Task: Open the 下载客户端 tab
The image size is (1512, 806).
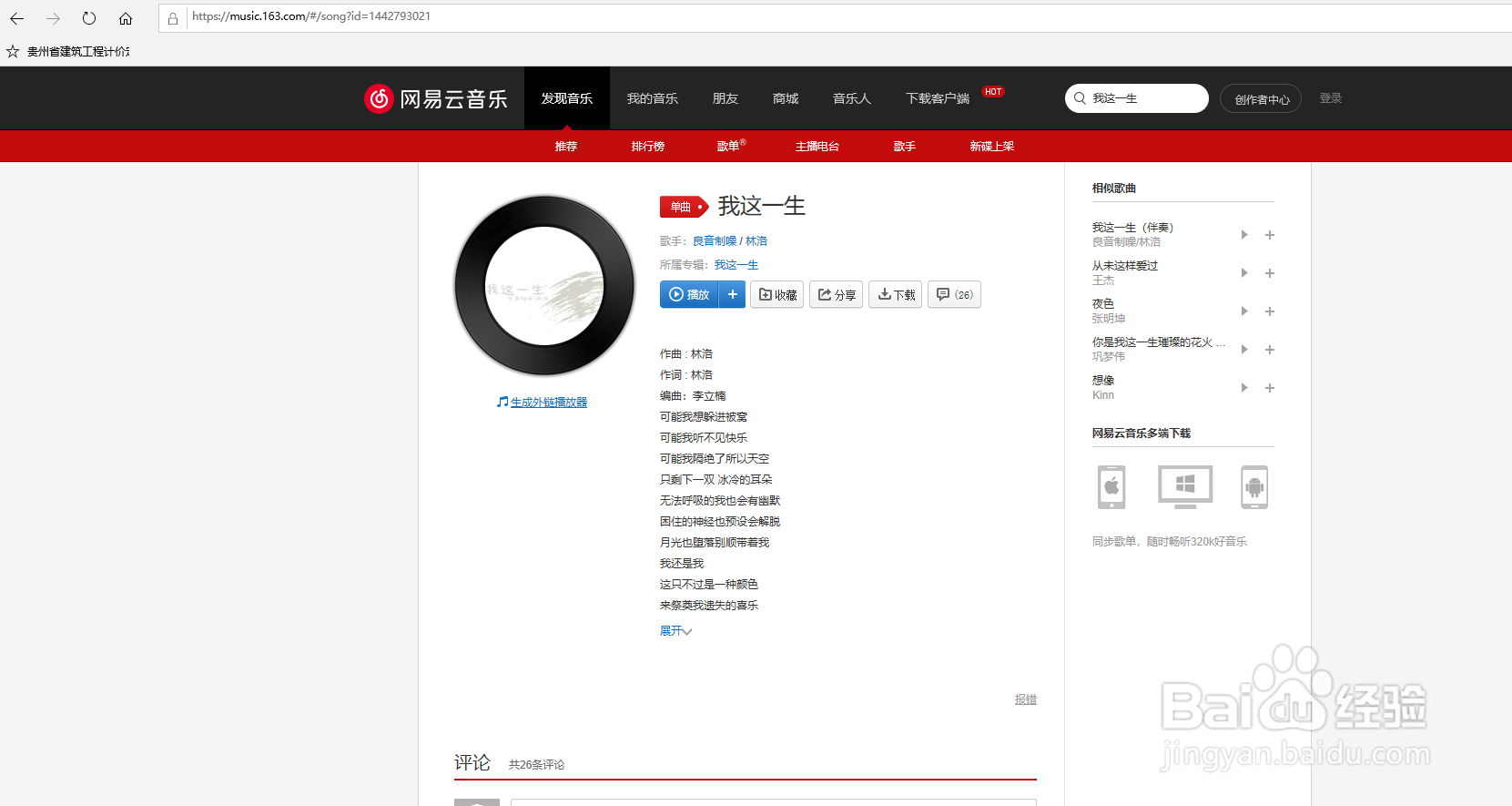Action: pos(938,98)
